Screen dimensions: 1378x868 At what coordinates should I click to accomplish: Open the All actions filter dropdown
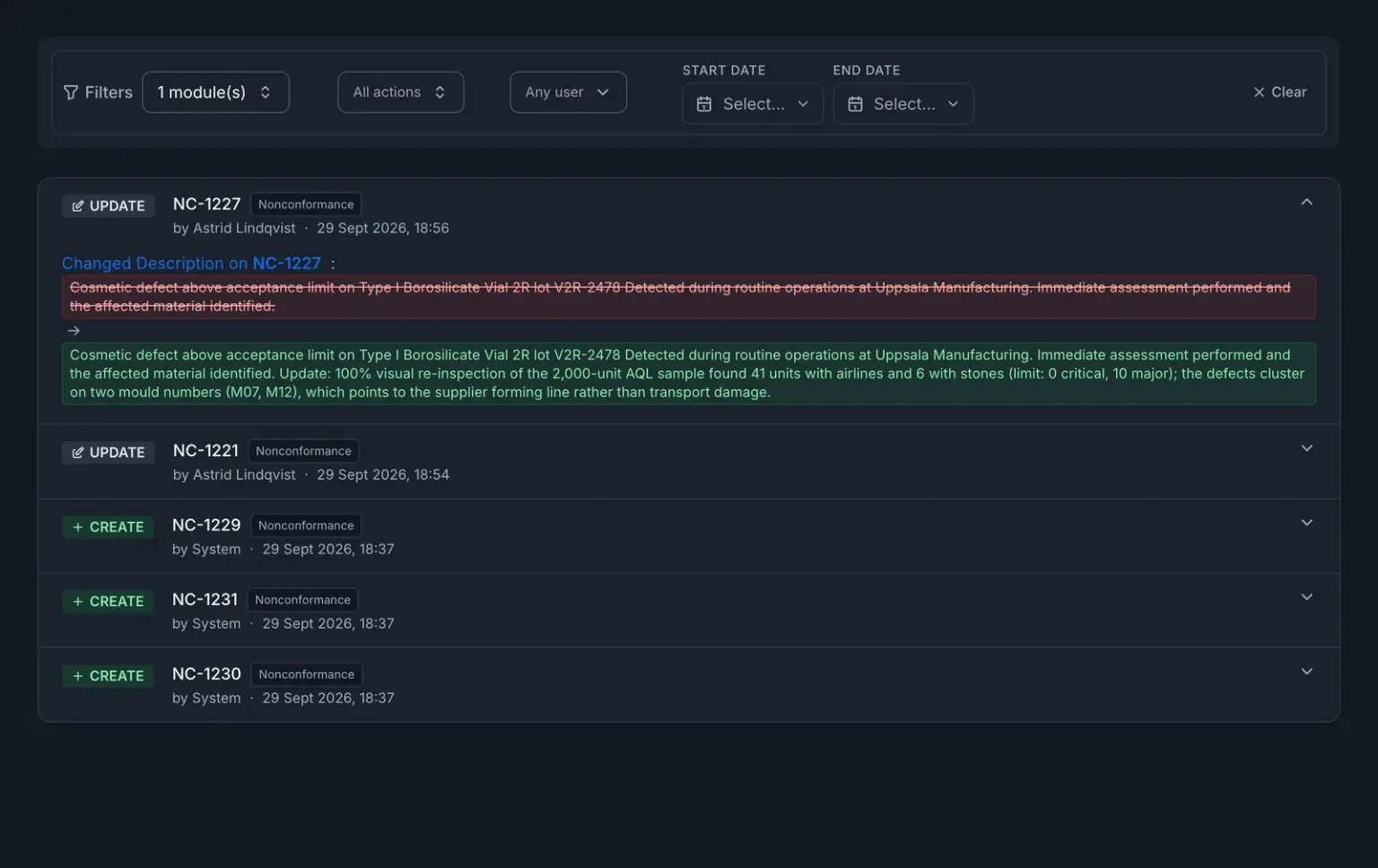[x=400, y=92]
